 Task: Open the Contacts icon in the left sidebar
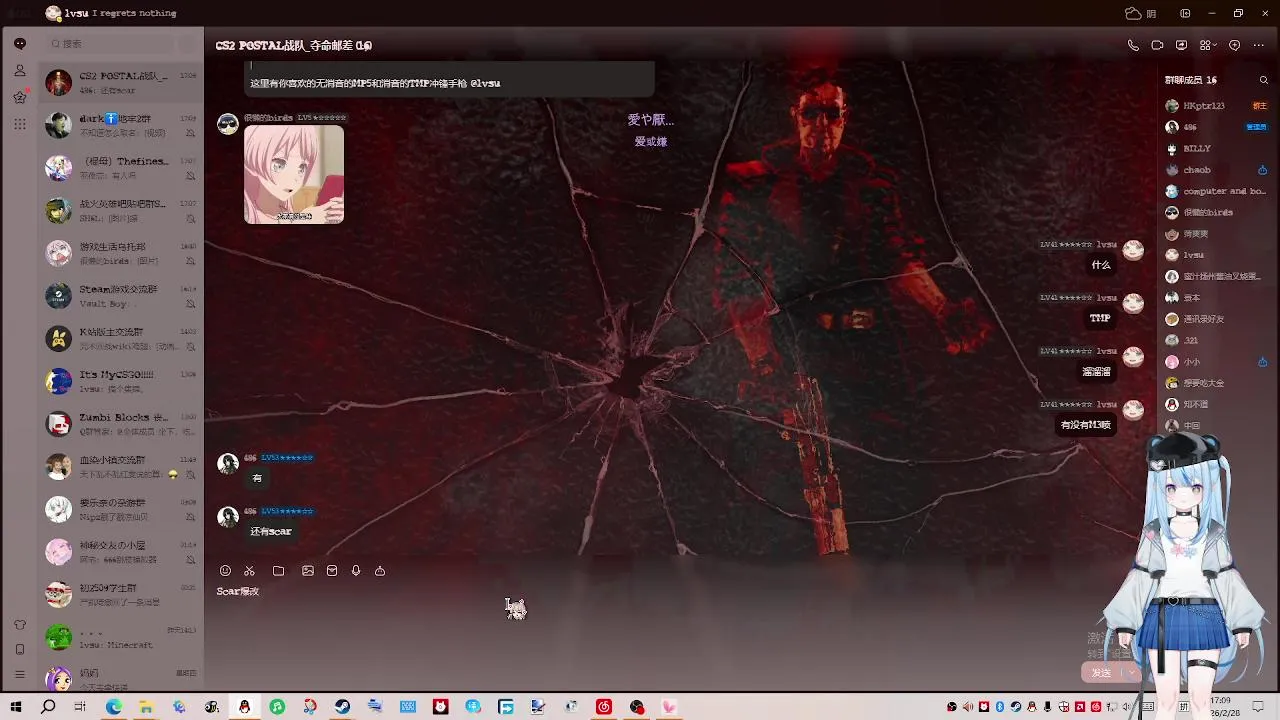click(19, 70)
